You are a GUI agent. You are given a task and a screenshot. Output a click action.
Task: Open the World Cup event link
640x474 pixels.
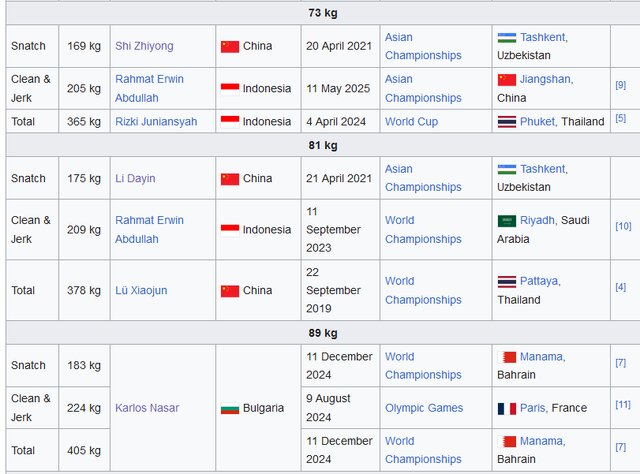point(411,122)
